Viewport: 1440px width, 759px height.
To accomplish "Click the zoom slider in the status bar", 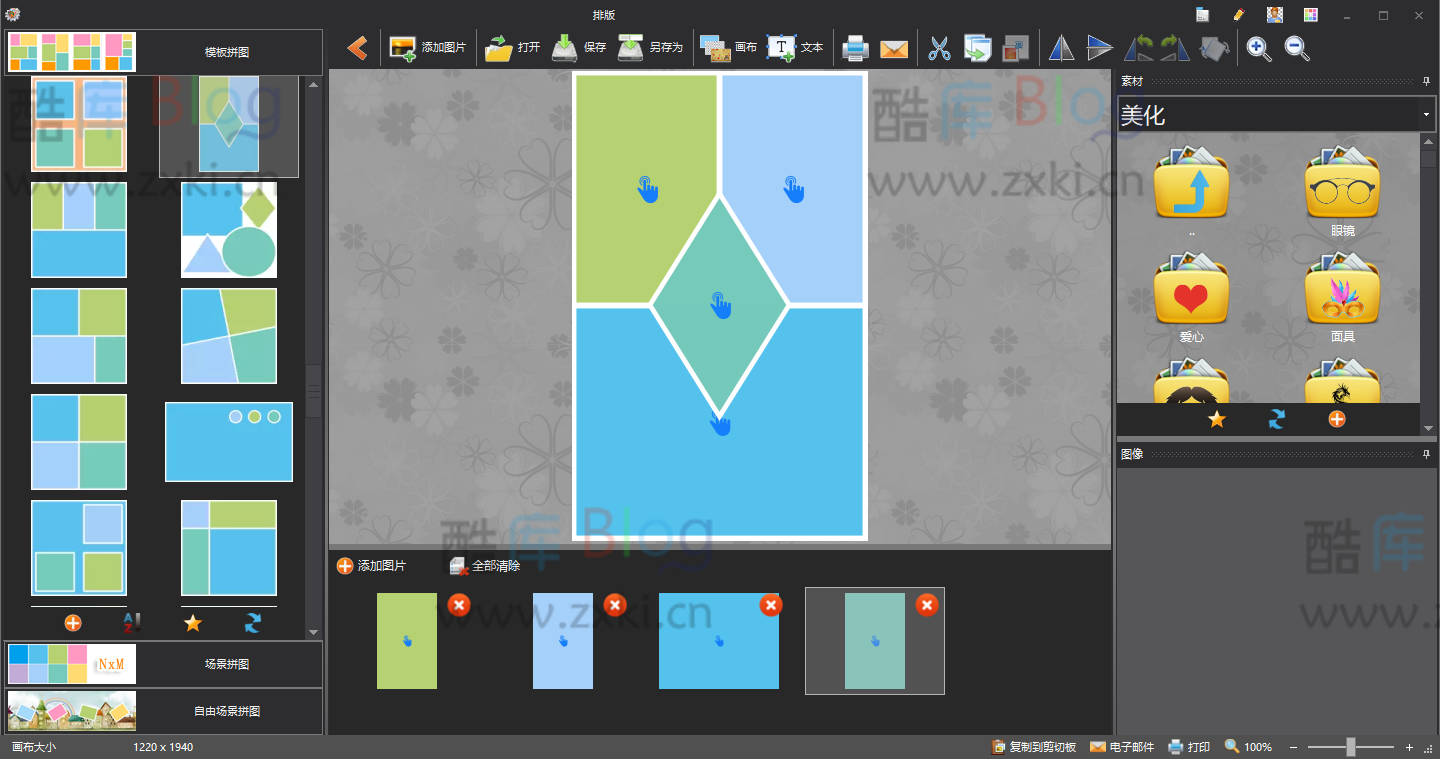I will click(1349, 746).
